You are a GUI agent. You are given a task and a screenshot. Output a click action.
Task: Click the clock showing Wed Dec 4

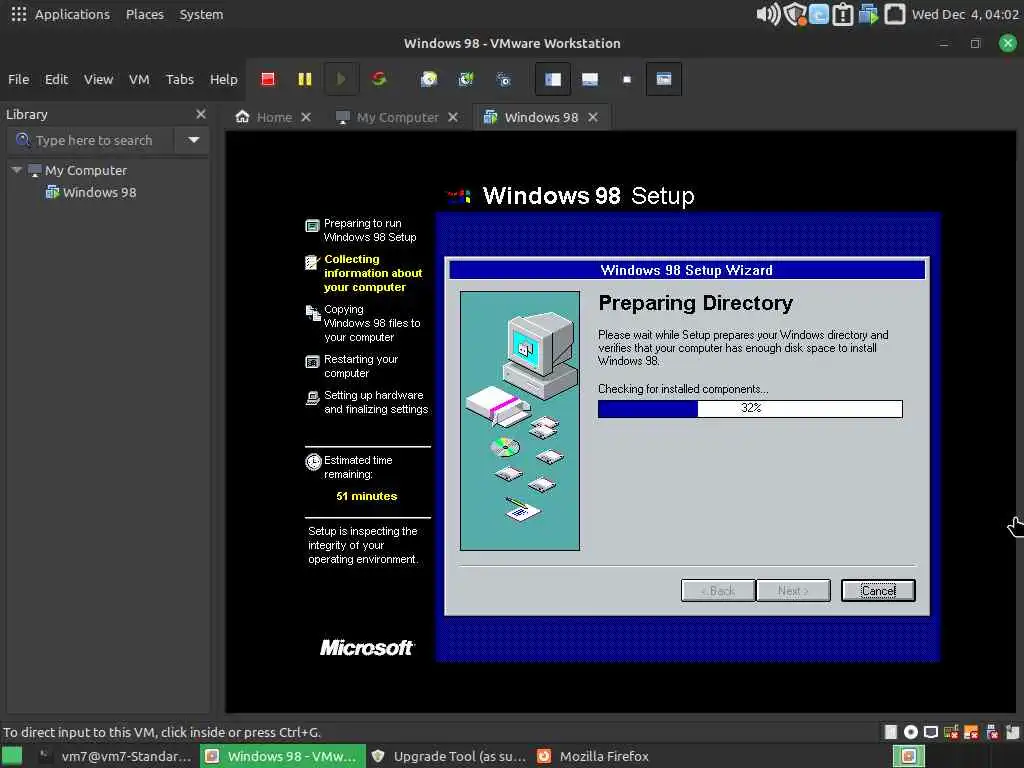(965, 14)
